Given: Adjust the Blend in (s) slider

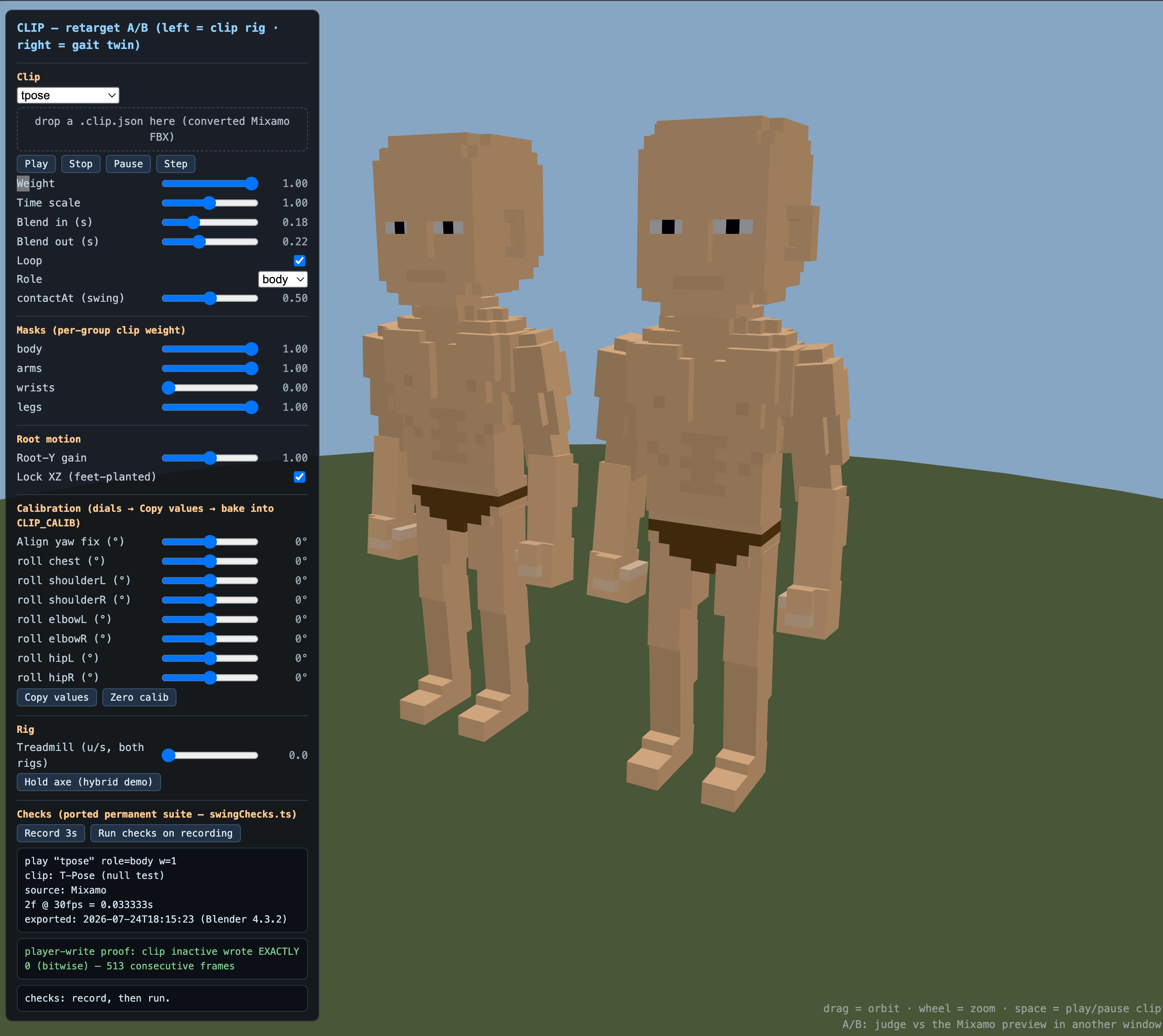Looking at the screenshot, I should [210, 222].
